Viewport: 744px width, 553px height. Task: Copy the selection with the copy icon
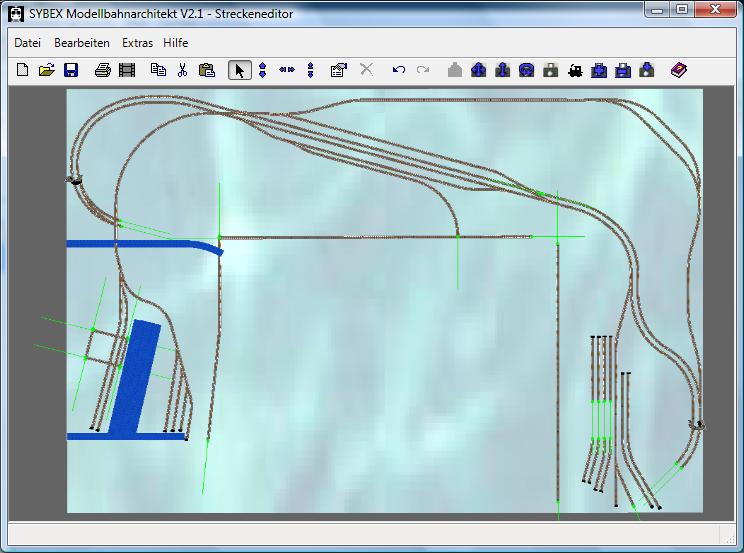point(158,70)
